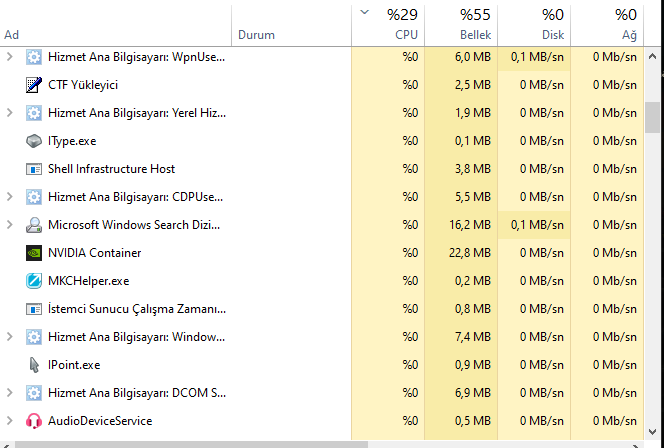This screenshot has width=664, height=448.
Task: Select the NVIDIA Container process name
Action: pos(94,253)
